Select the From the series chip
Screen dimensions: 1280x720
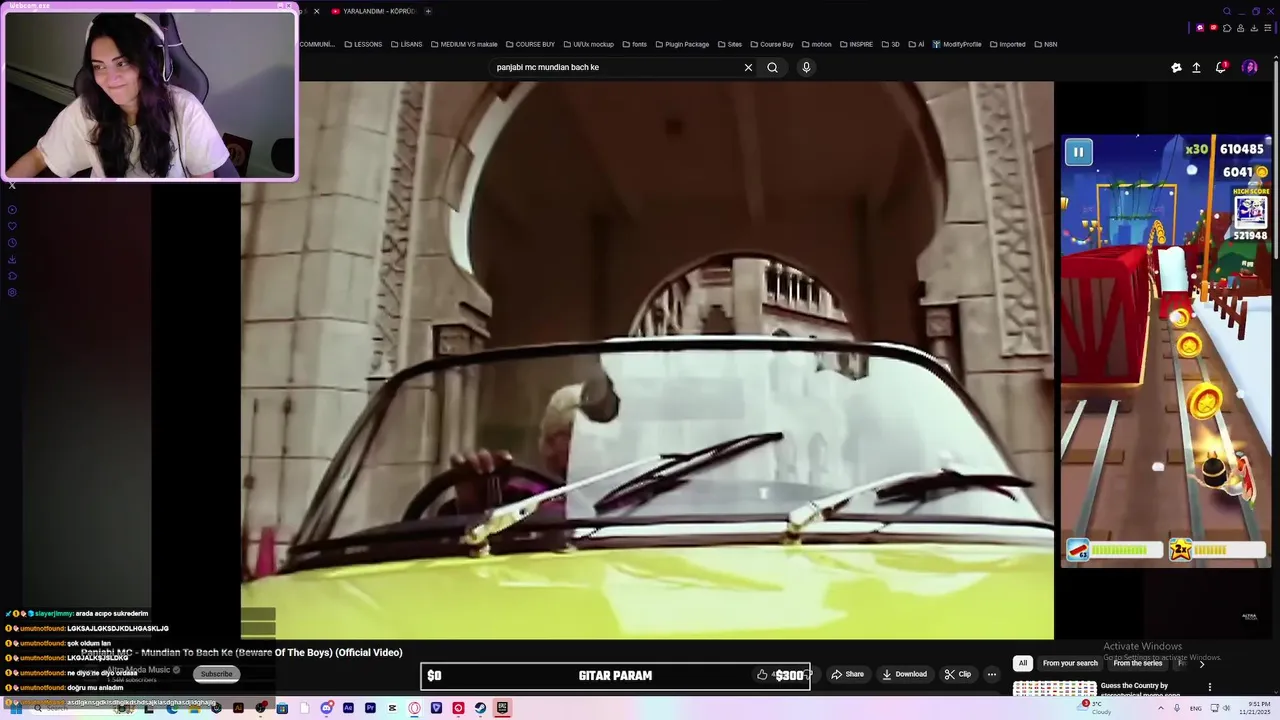[1137, 663]
